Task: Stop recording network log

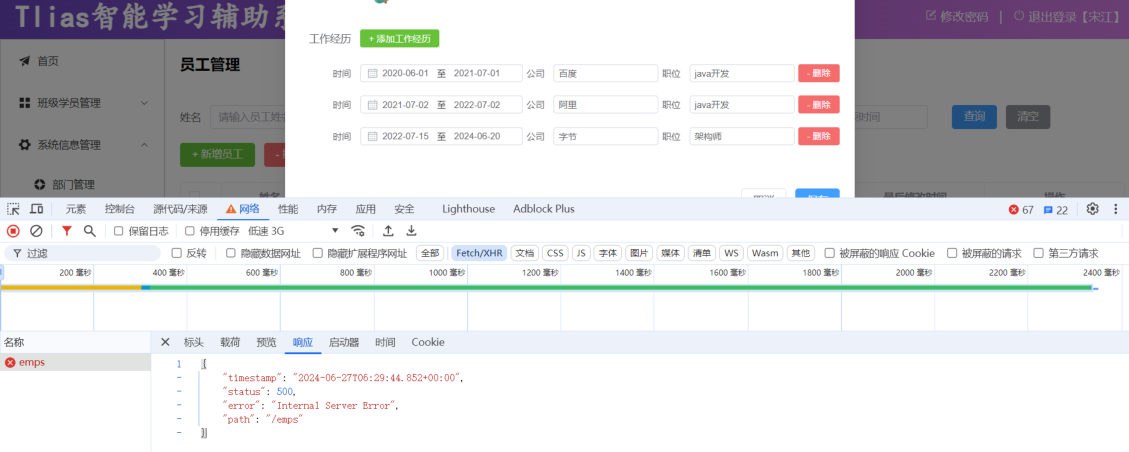Action: click(13, 231)
